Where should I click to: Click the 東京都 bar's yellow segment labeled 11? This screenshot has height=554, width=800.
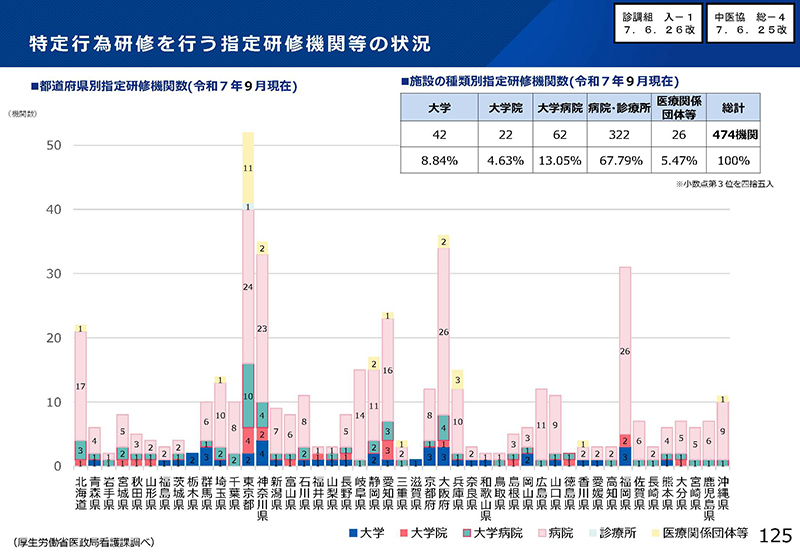pos(247,167)
